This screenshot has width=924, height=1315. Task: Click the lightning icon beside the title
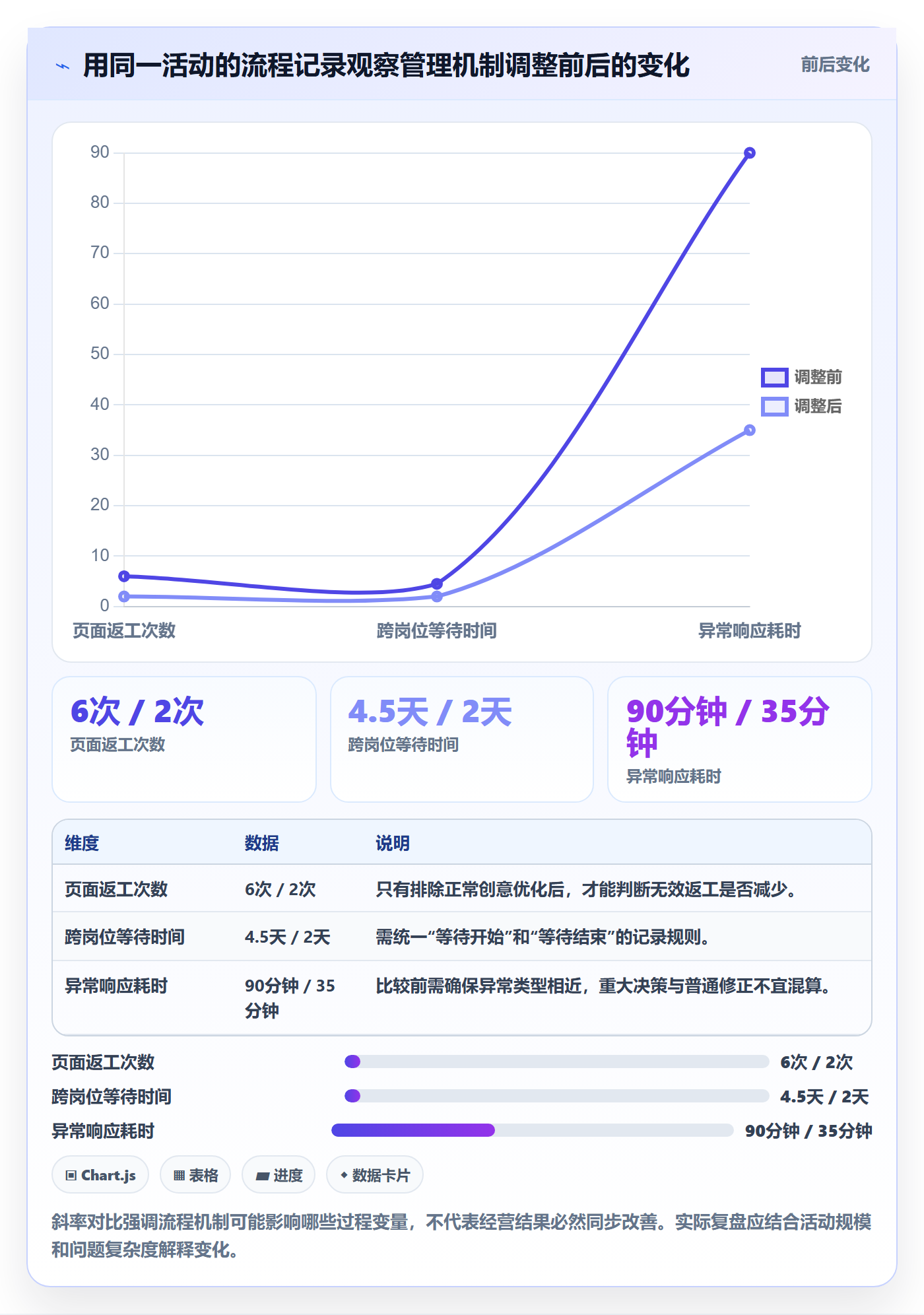click(63, 66)
